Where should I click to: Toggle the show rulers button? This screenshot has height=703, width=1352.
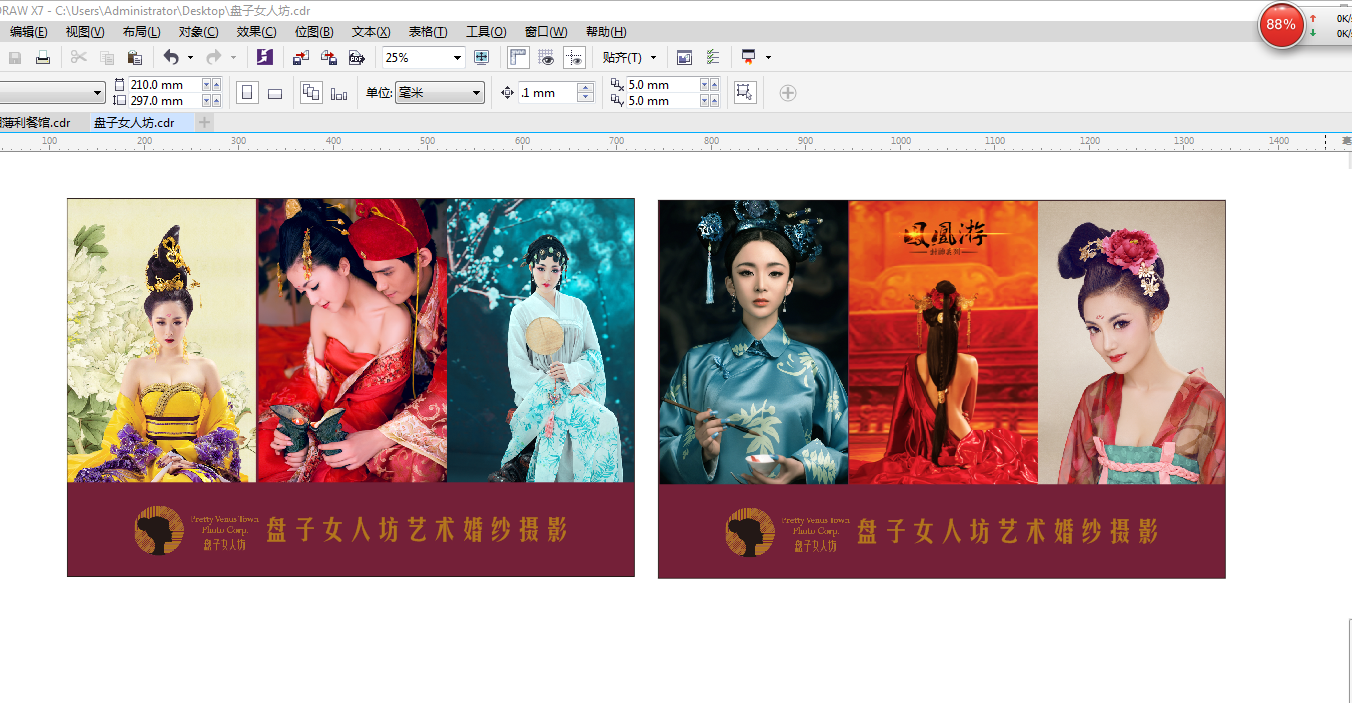[518, 58]
